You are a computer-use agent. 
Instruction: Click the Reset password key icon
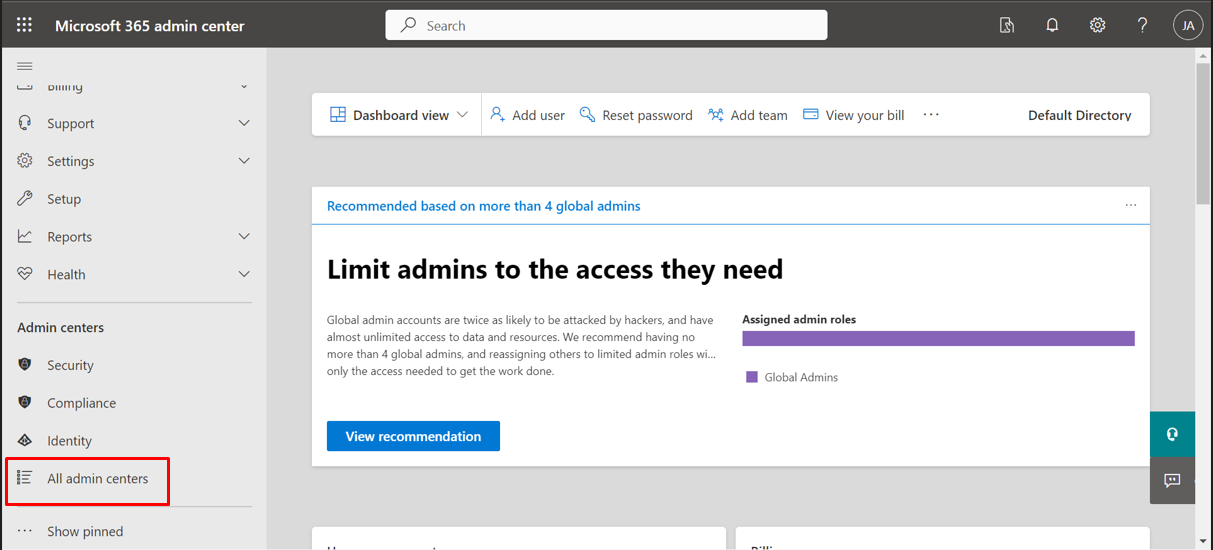point(587,115)
